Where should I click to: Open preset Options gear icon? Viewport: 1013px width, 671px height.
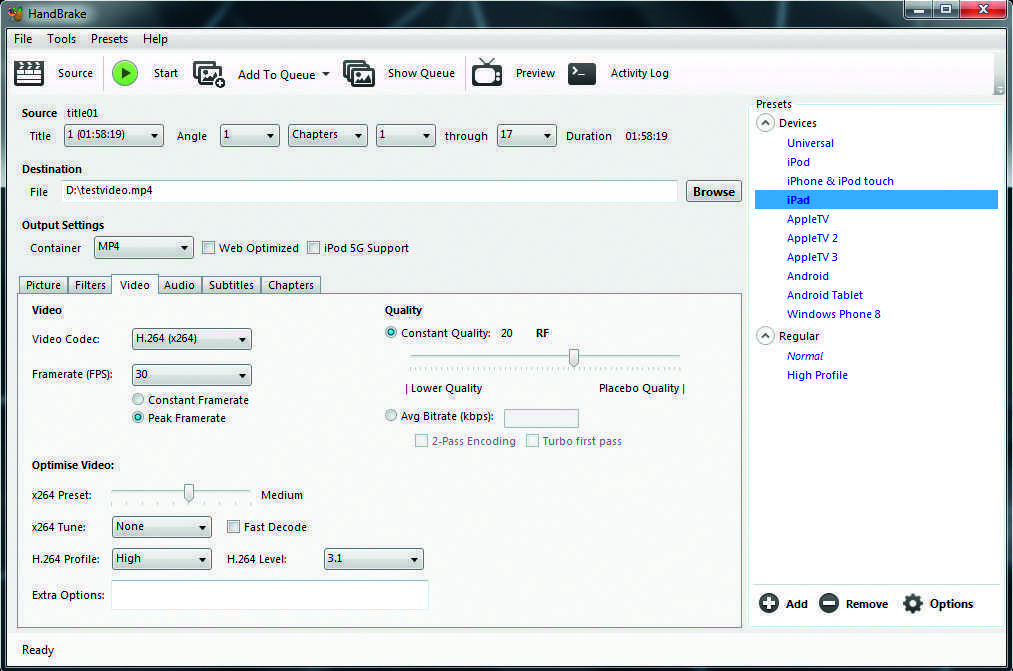[x=912, y=603]
